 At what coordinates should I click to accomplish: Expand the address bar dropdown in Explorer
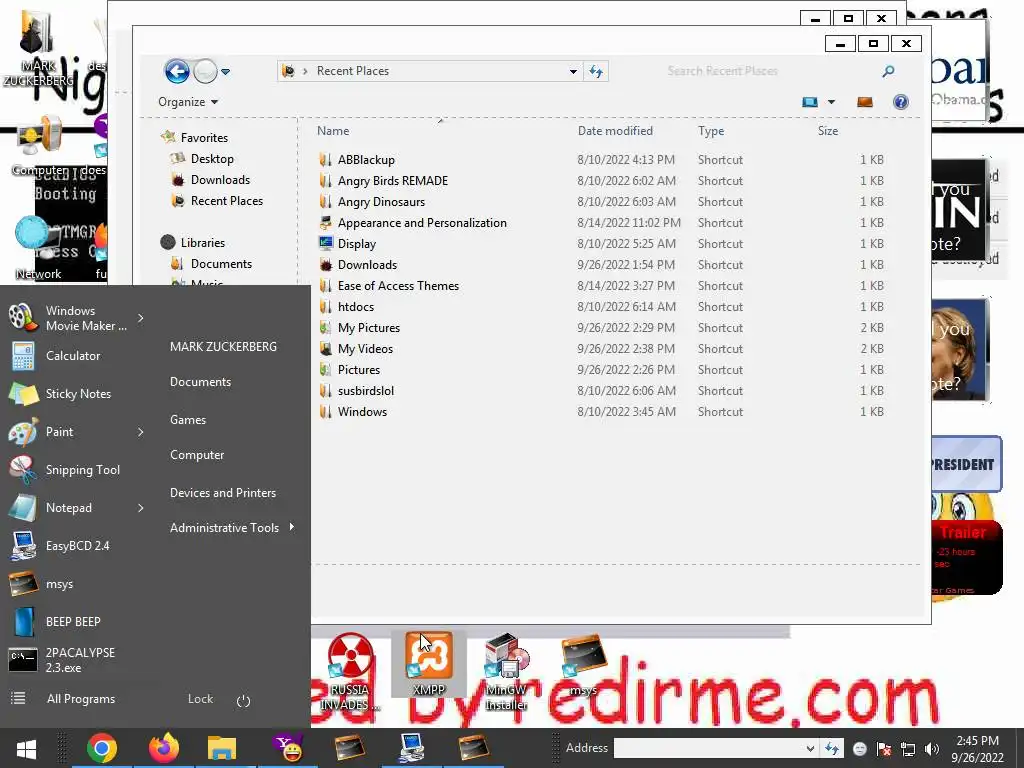pyautogui.click(x=573, y=71)
